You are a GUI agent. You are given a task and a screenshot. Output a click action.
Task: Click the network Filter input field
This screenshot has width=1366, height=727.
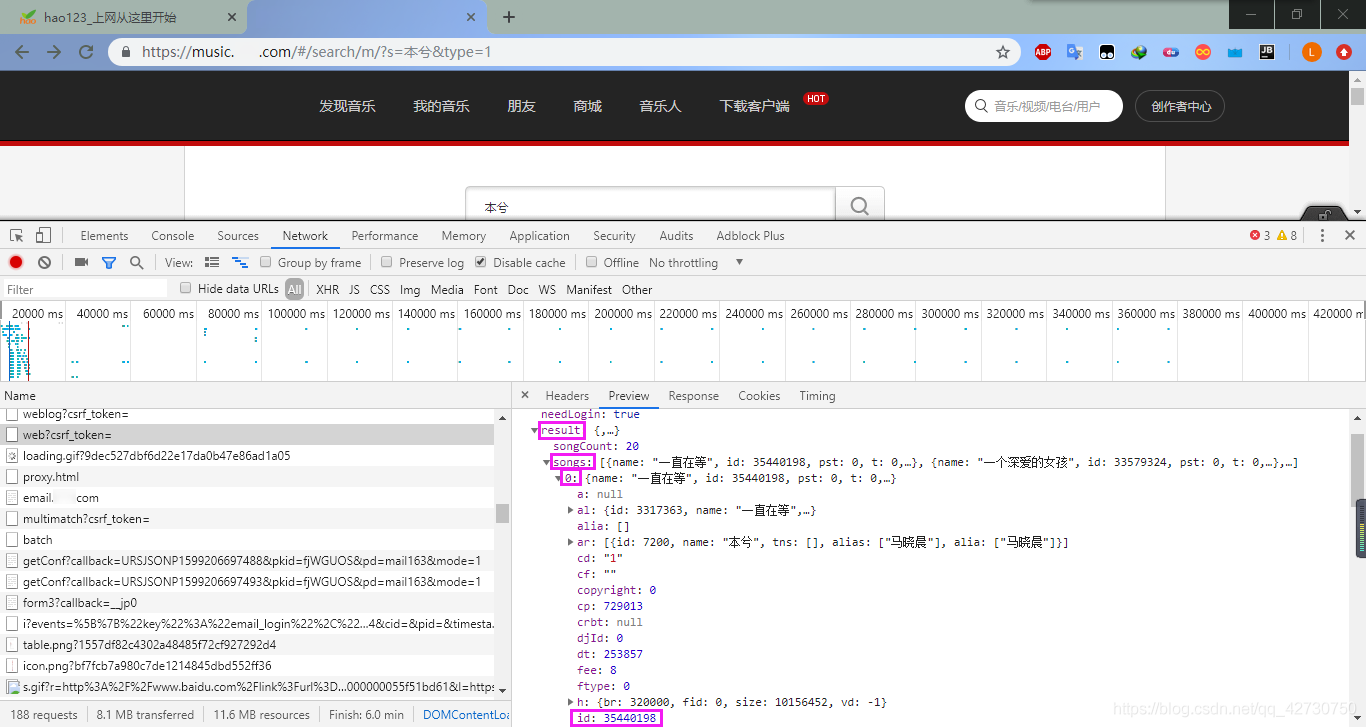(x=85, y=289)
